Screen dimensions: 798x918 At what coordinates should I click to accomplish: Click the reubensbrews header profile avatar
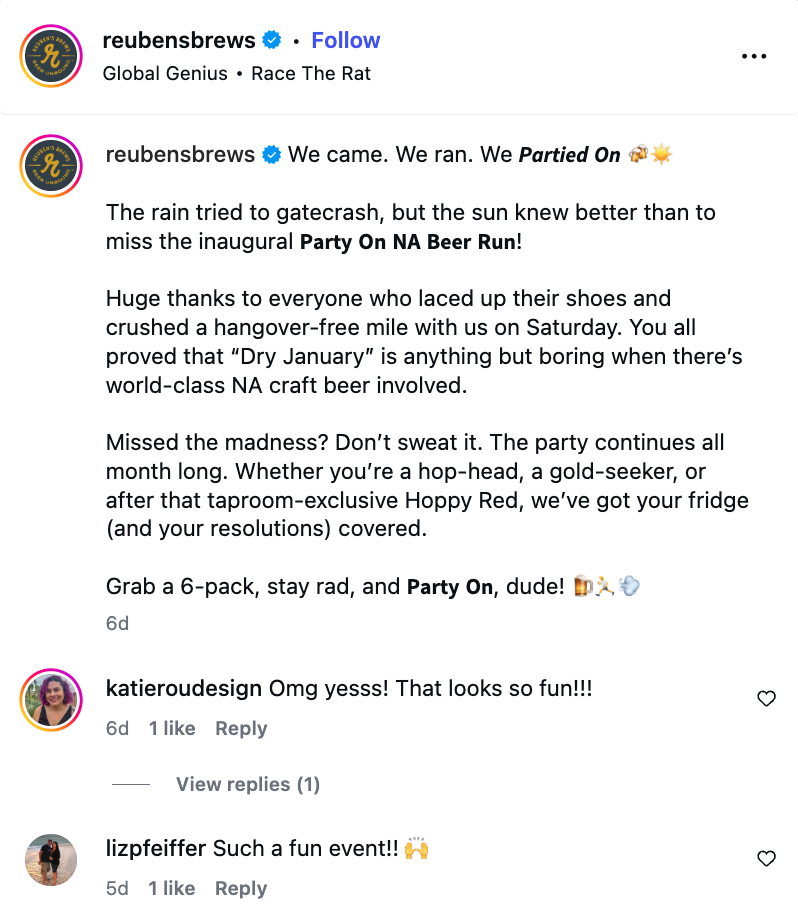[x=51, y=56]
